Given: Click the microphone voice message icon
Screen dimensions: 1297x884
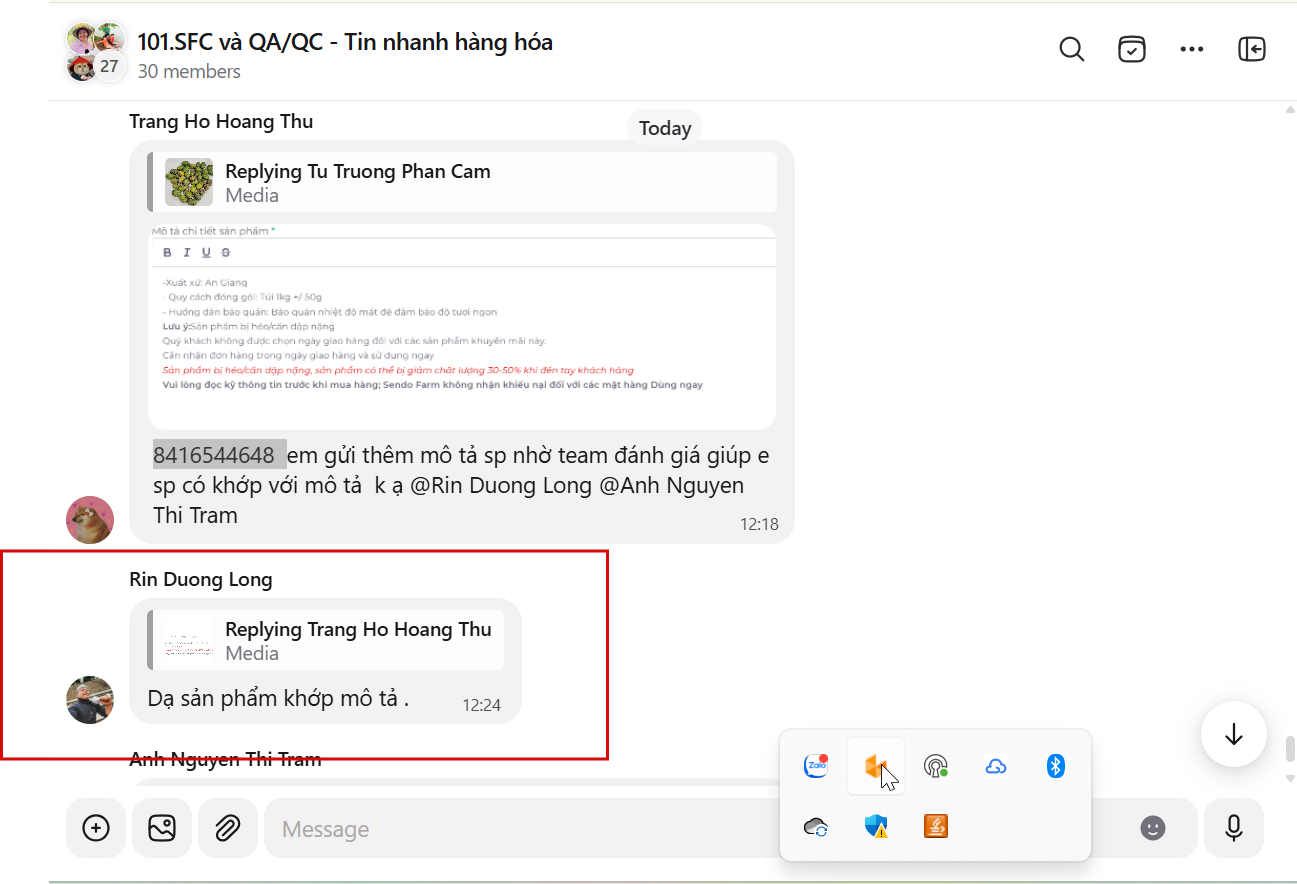Looking at the screenshot, I should 1234,828.
